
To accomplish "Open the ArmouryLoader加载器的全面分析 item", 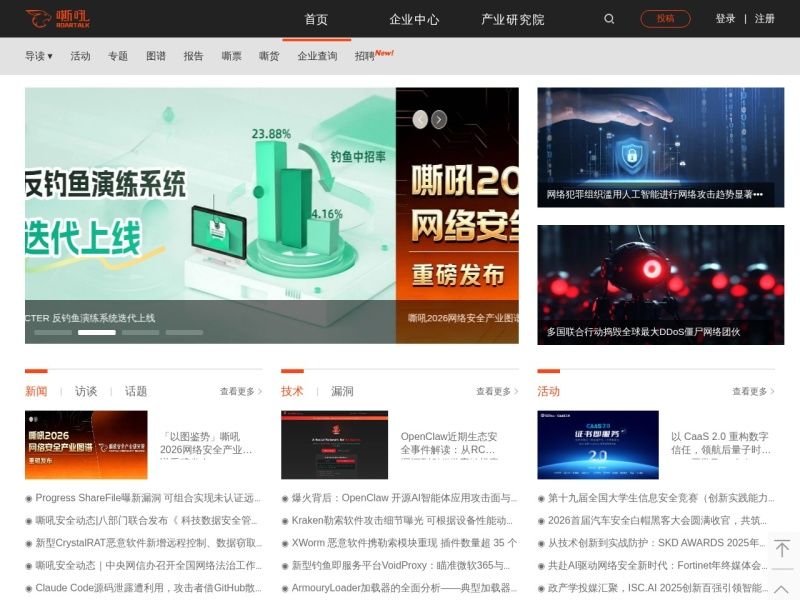I will click(x=404, y=588).
